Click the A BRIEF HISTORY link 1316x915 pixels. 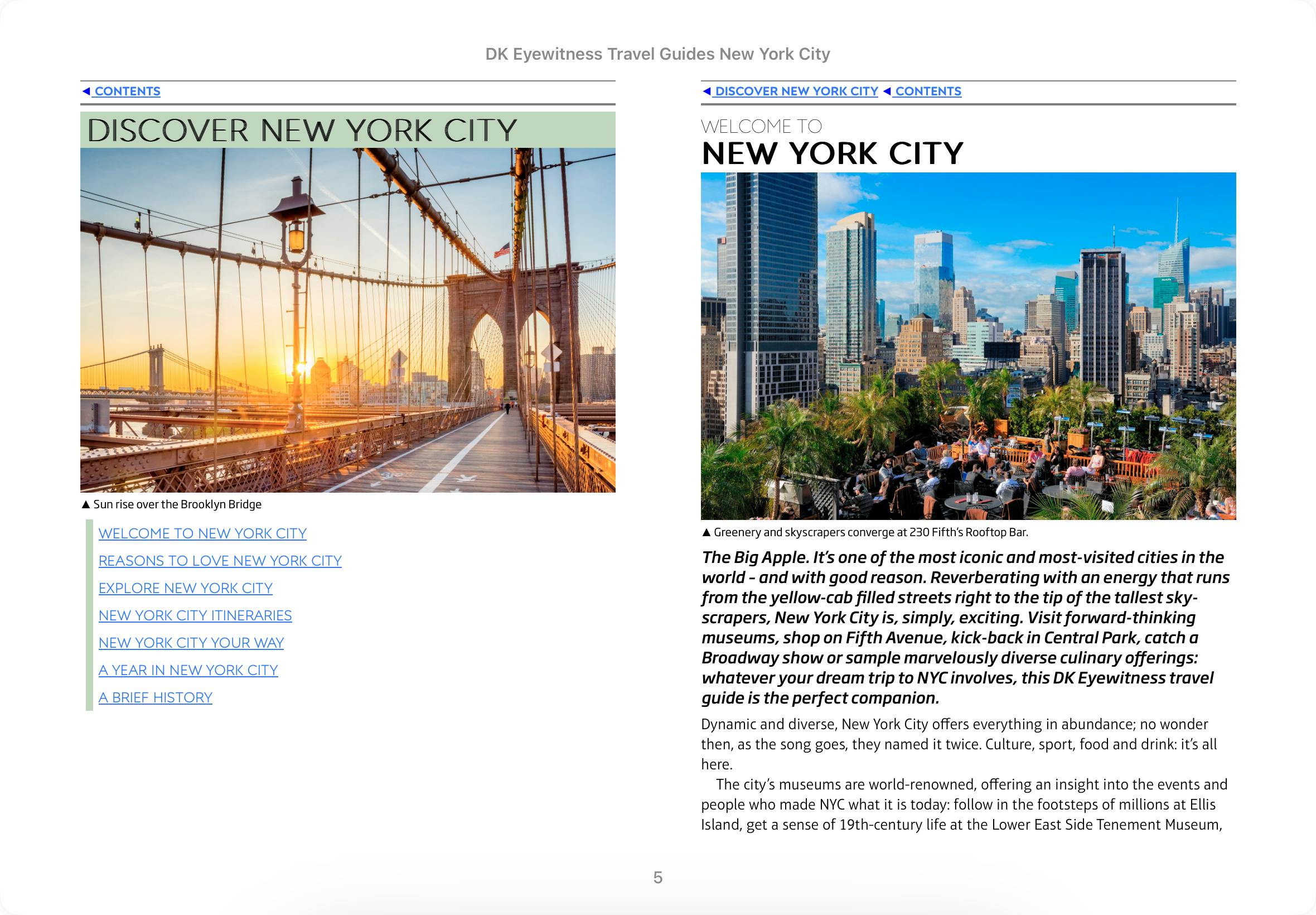click(x=155, y=698)
